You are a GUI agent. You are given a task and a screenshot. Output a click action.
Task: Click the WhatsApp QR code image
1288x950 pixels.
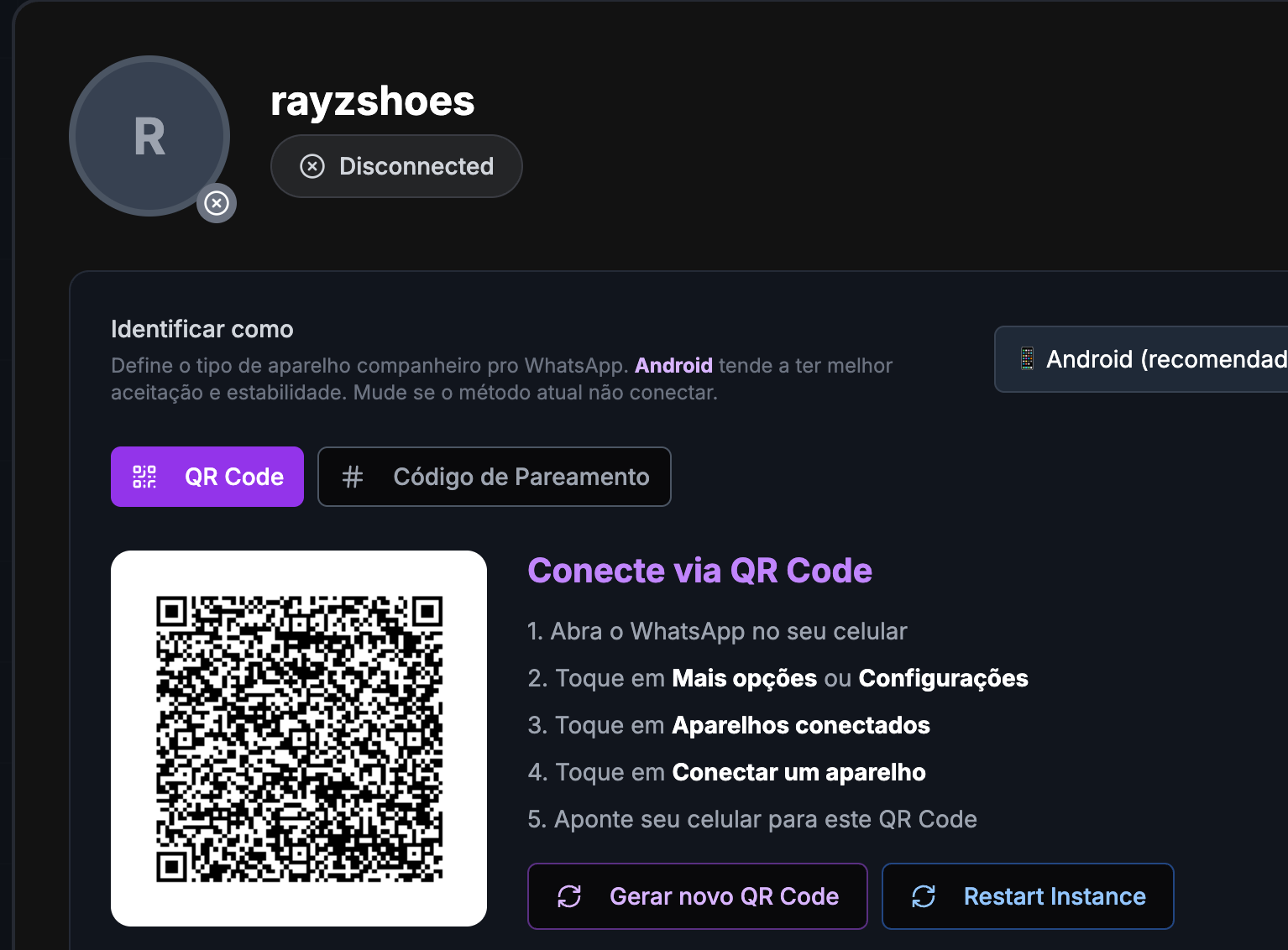(x=299, y=739)
